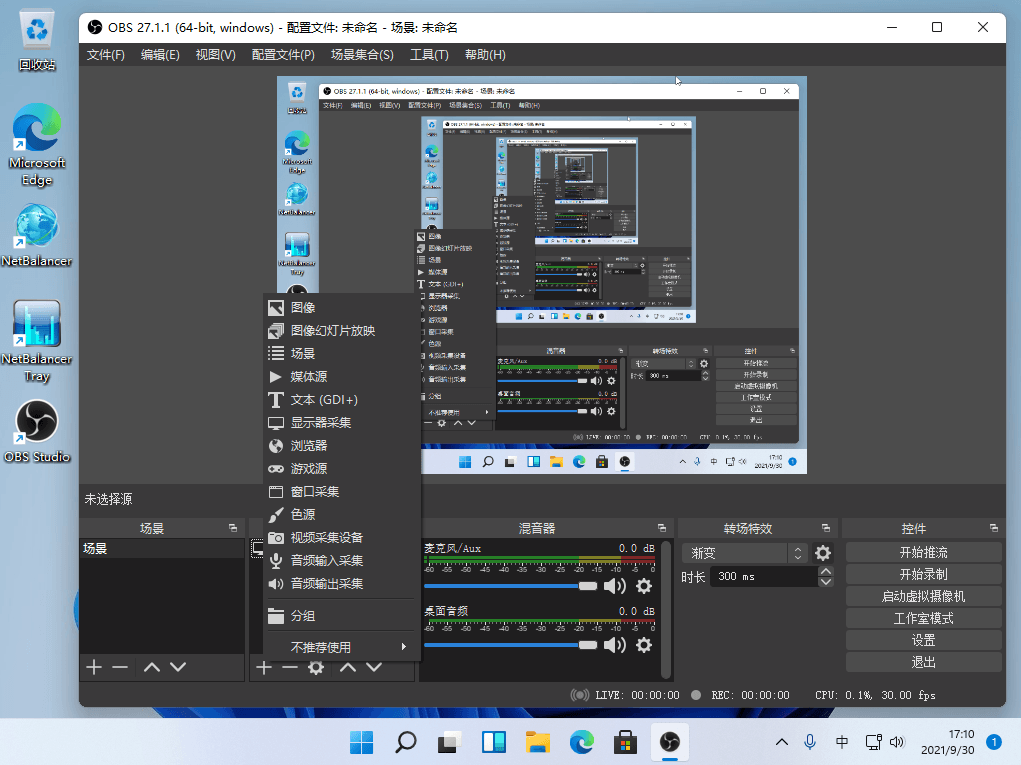Screen dimensions: 1021x765
Task: Add 游戏源 game capture source
Action: [340, 469]
